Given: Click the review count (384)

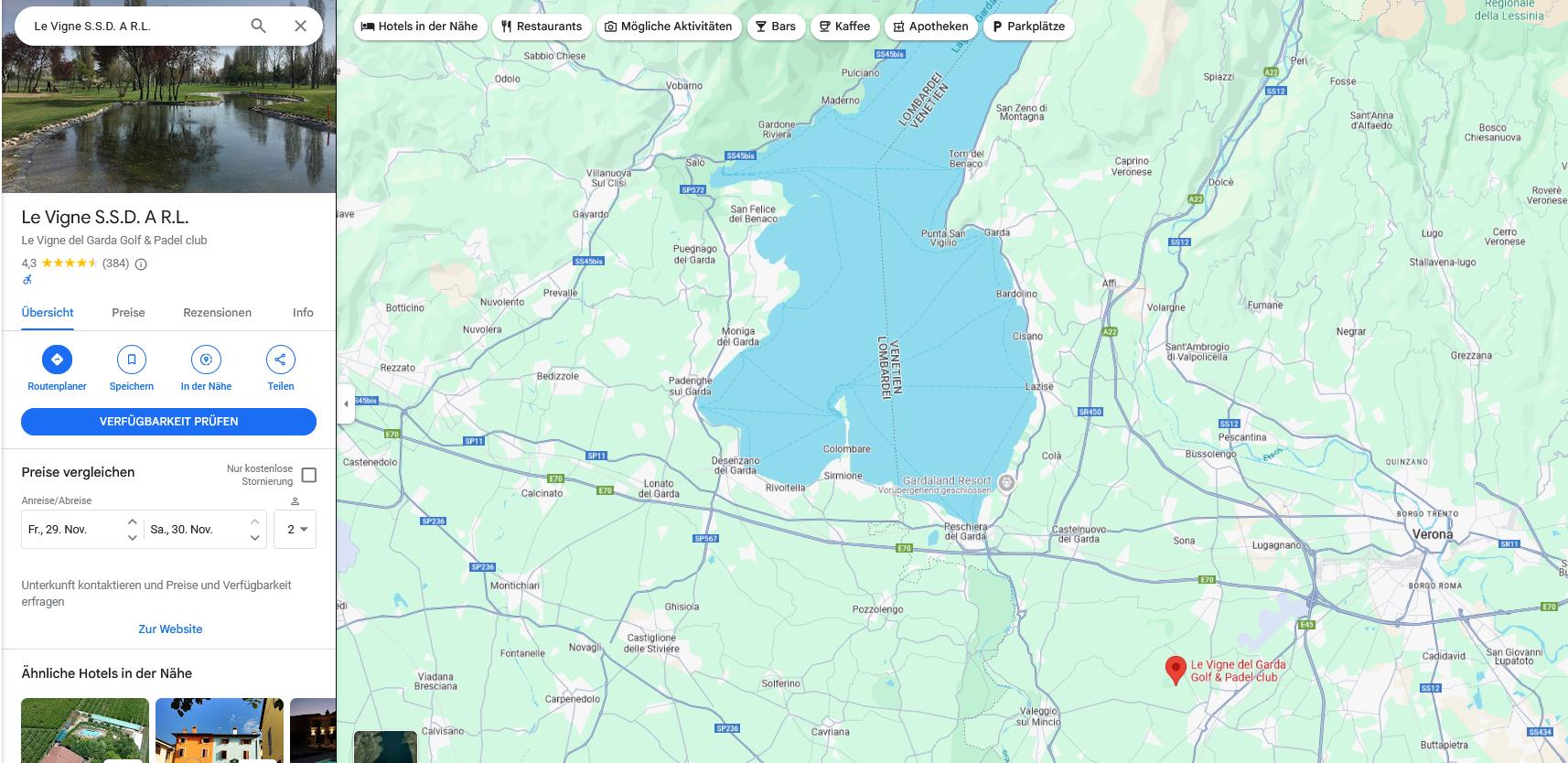Looking at the screenshot, I should click(x=115, y=263).
